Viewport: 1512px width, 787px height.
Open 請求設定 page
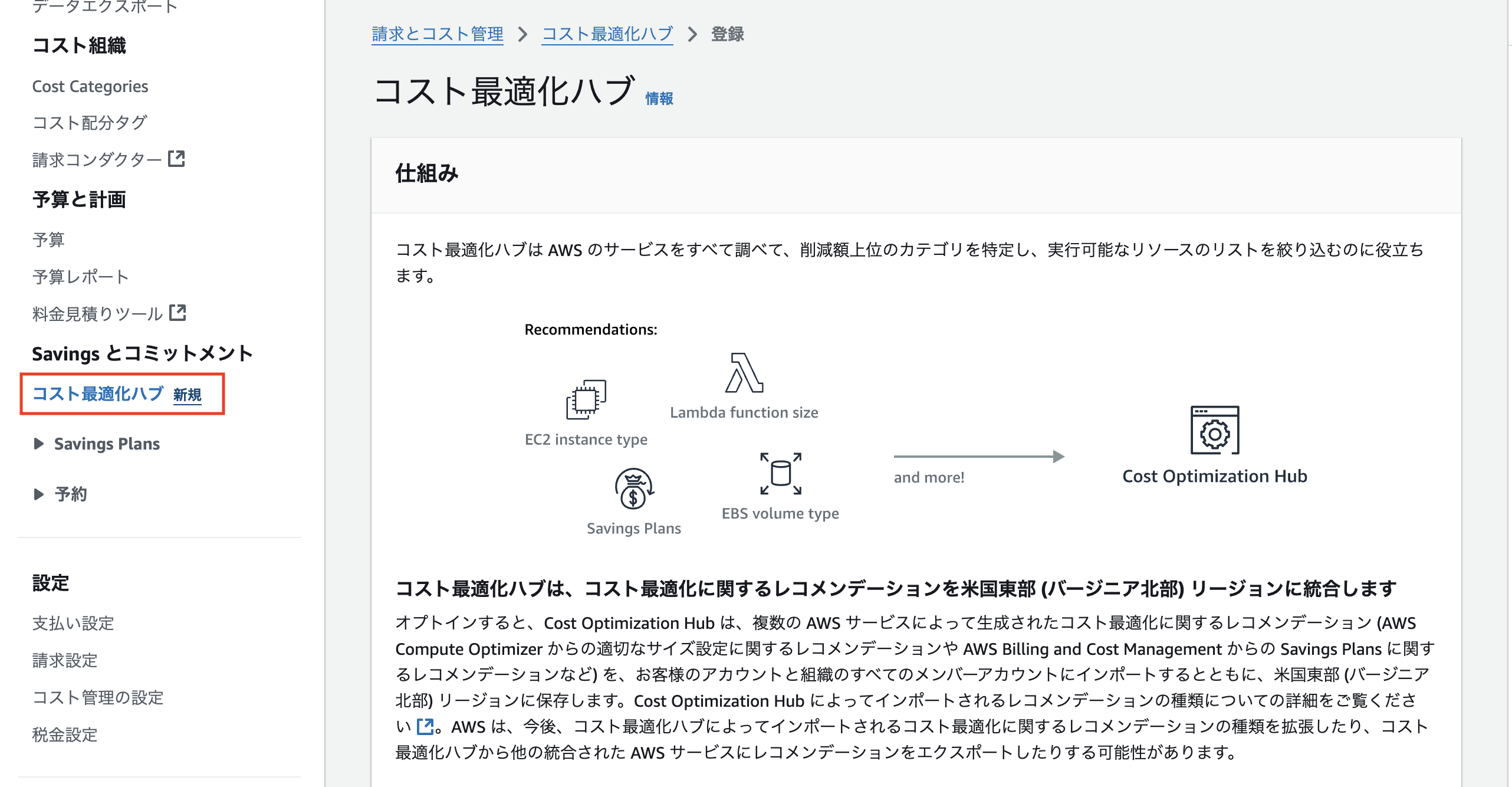65,660
